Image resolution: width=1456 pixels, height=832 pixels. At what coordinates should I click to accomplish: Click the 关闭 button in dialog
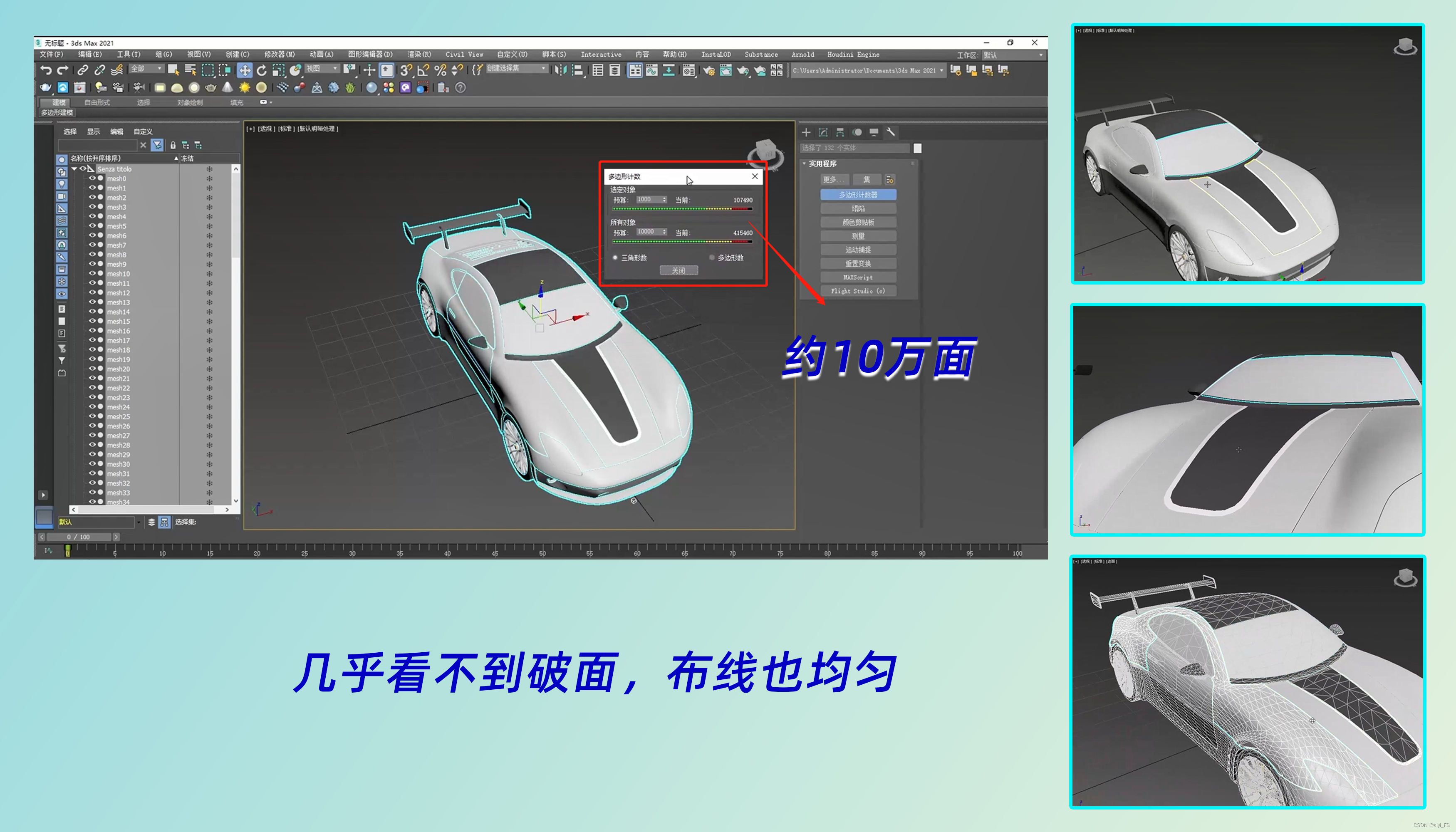[x=678, y=270]
